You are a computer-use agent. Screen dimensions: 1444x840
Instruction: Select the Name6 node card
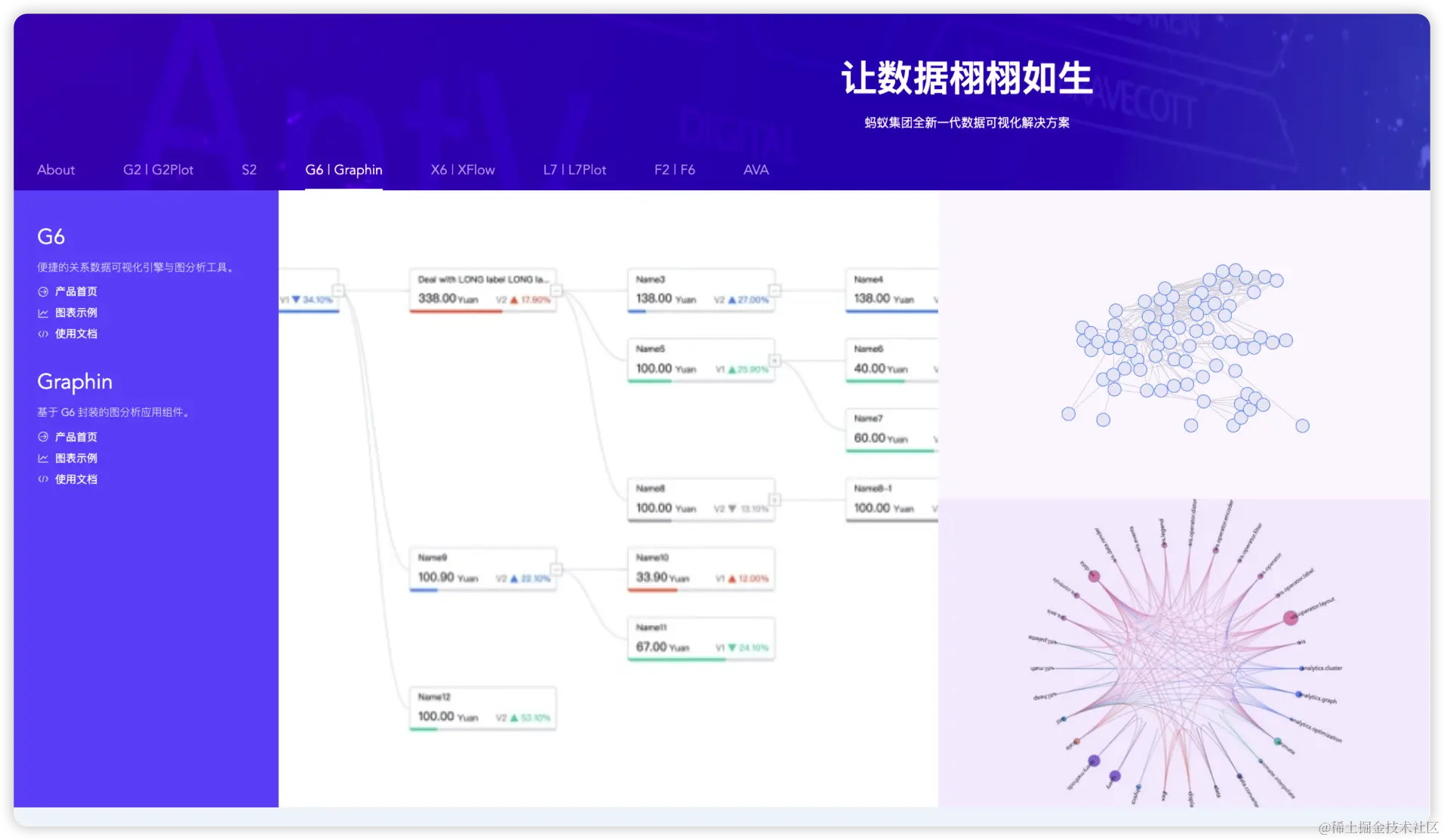pos(891,361)
